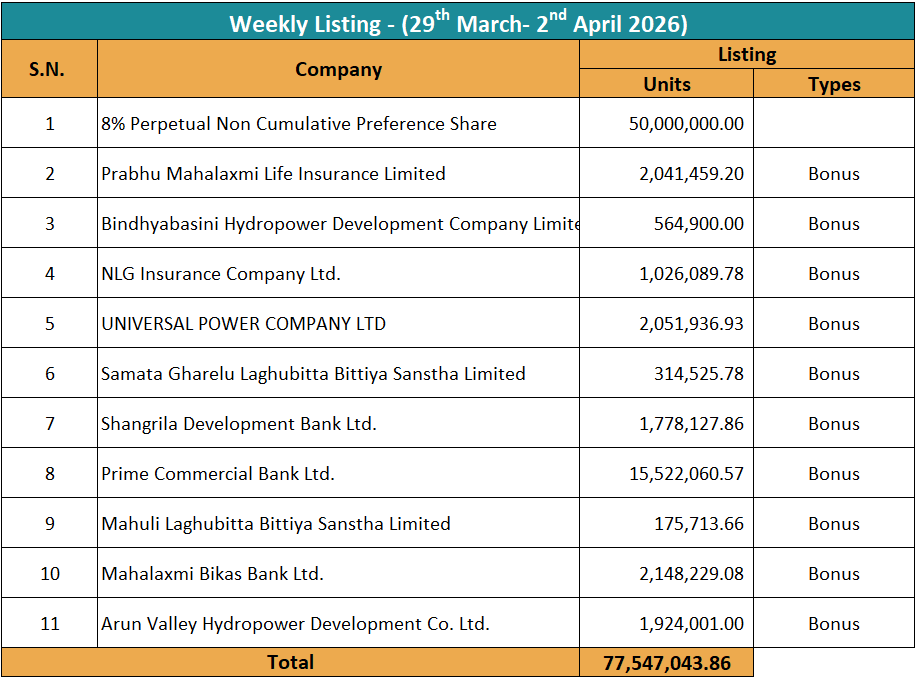
Task: Click Prabhu Mahalaxmi Life Insurance Limited cell
Action: tap(273, 174)
